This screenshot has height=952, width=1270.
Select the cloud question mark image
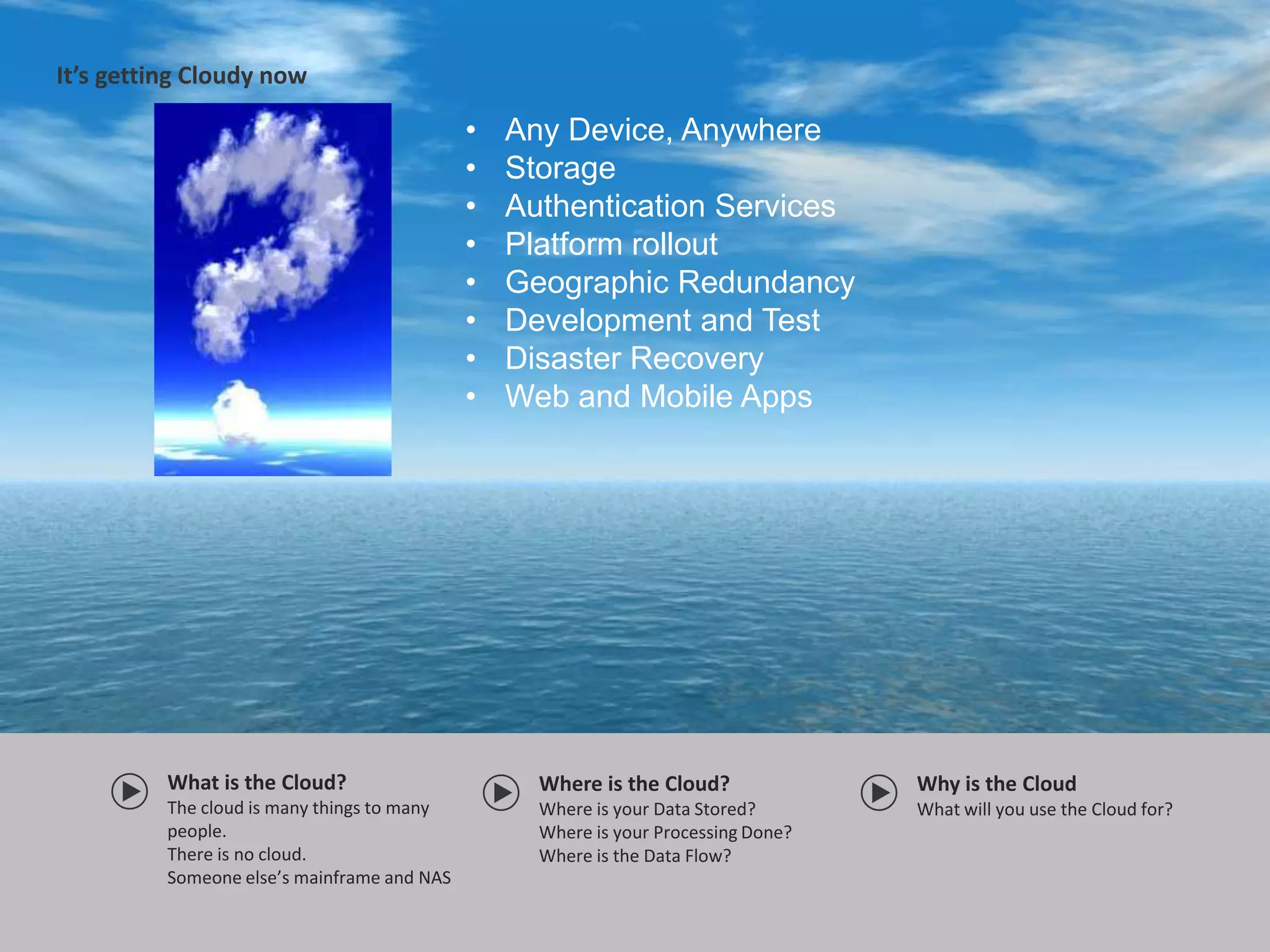(273, 289)
